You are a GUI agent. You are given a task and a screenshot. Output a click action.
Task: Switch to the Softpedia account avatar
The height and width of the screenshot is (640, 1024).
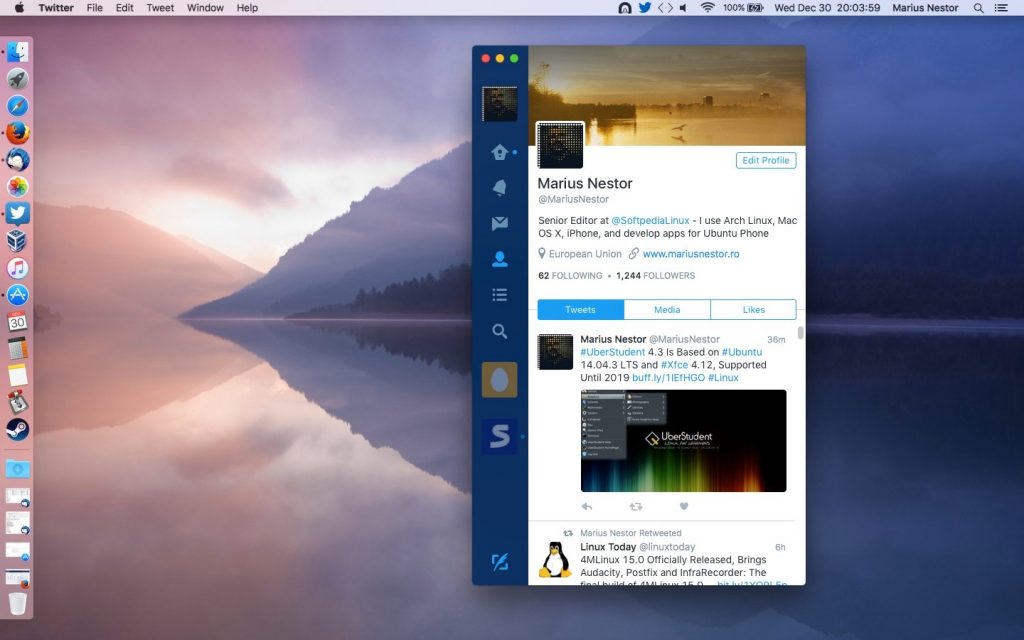click(x=499, y=436)
